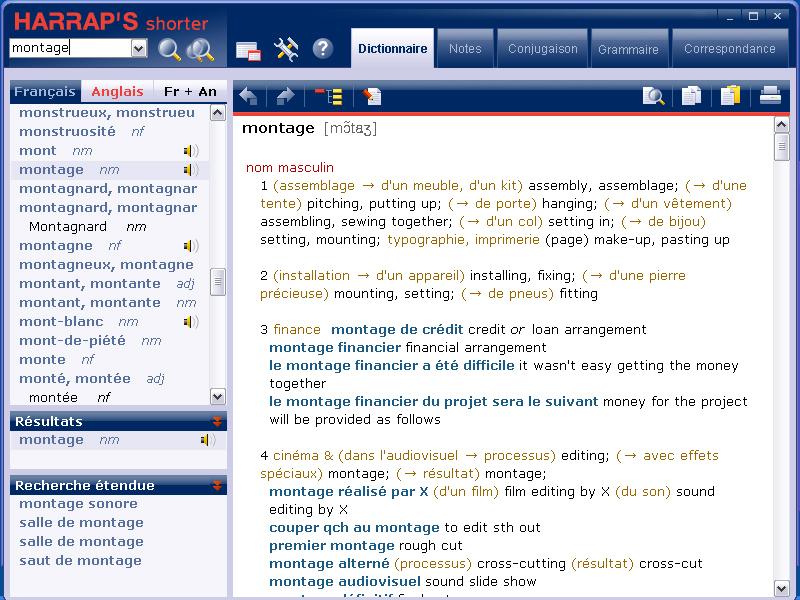
Task: Click the definition pane scroll down arrow
Action: (781, 587)
